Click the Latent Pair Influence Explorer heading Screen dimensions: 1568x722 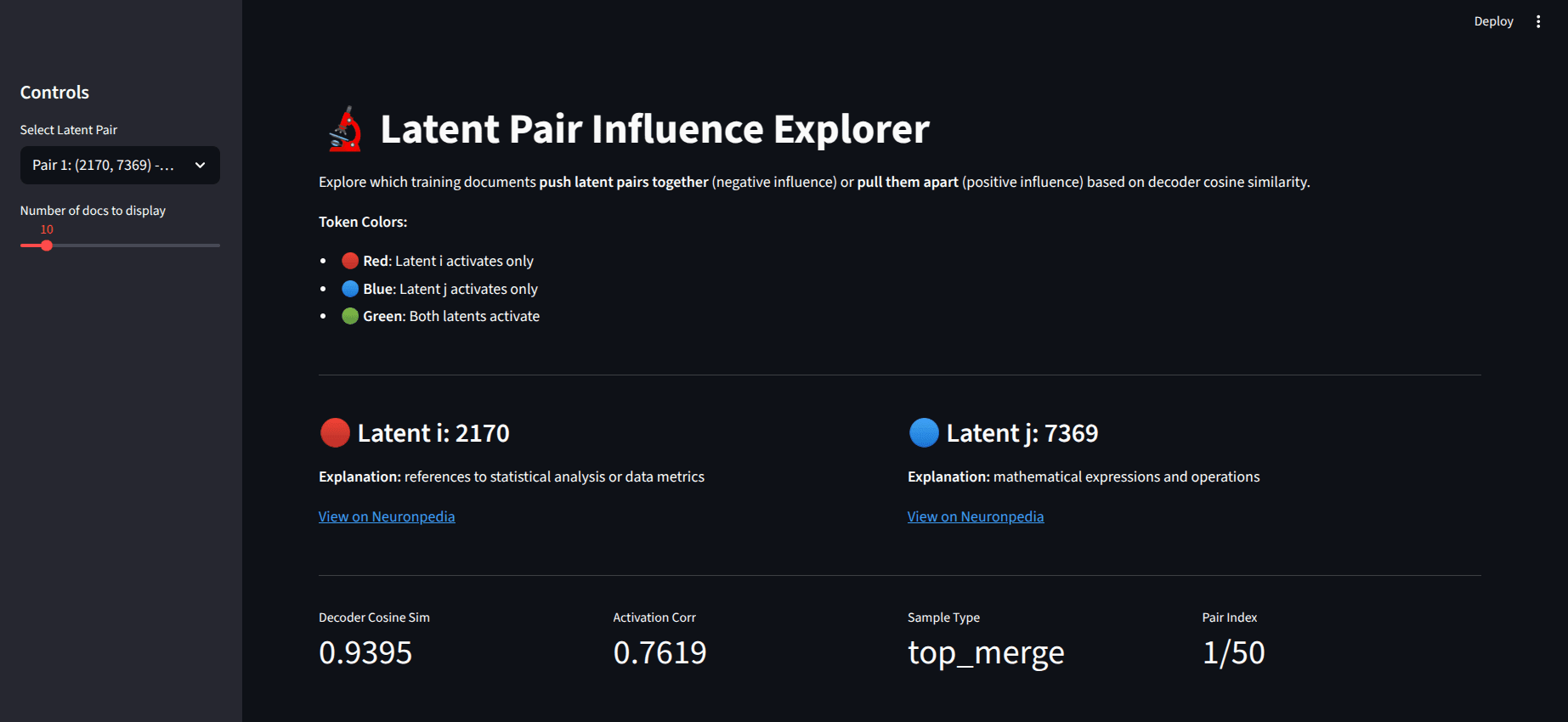(x=654, y=129)
